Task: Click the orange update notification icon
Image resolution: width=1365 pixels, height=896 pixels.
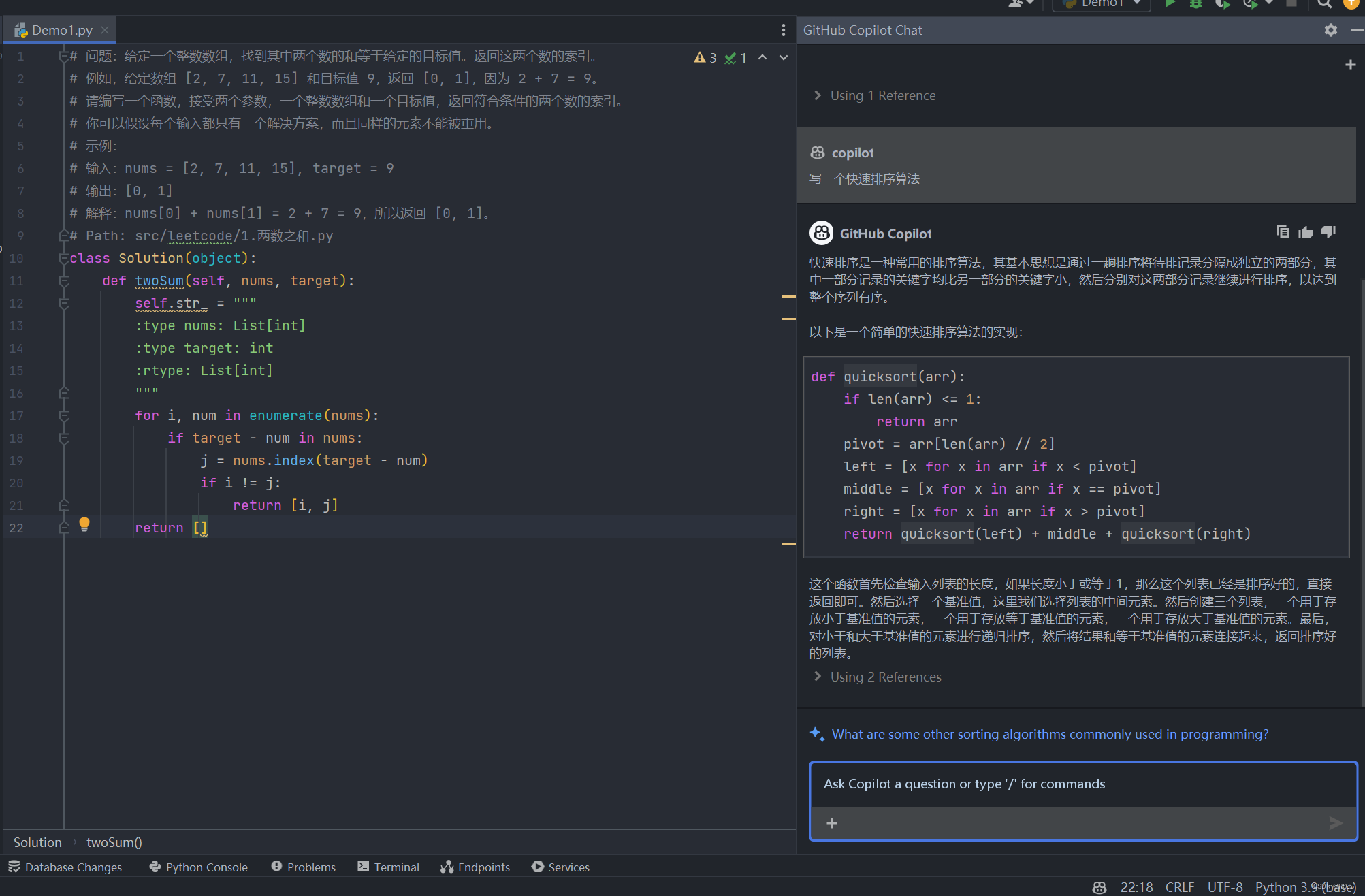Action: pyautogui.click(x=1351, y=3)
